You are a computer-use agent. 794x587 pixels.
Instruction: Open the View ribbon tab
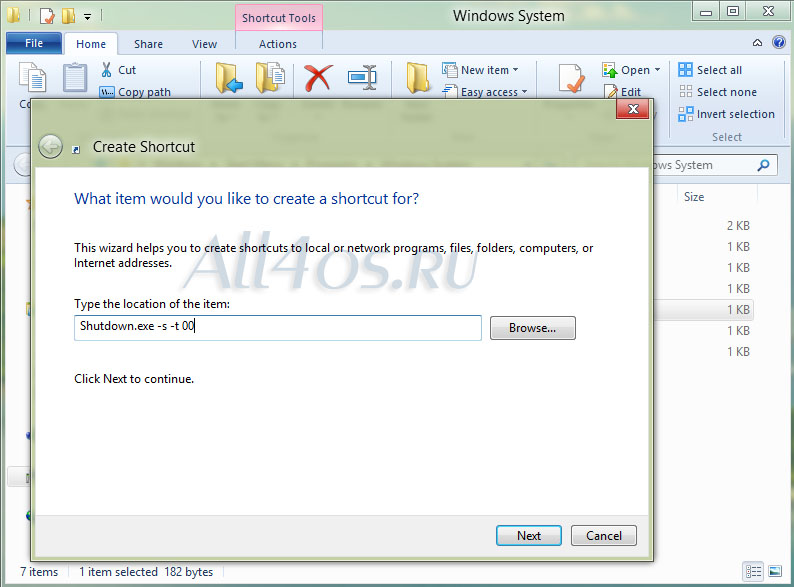(x=204, y=44)
